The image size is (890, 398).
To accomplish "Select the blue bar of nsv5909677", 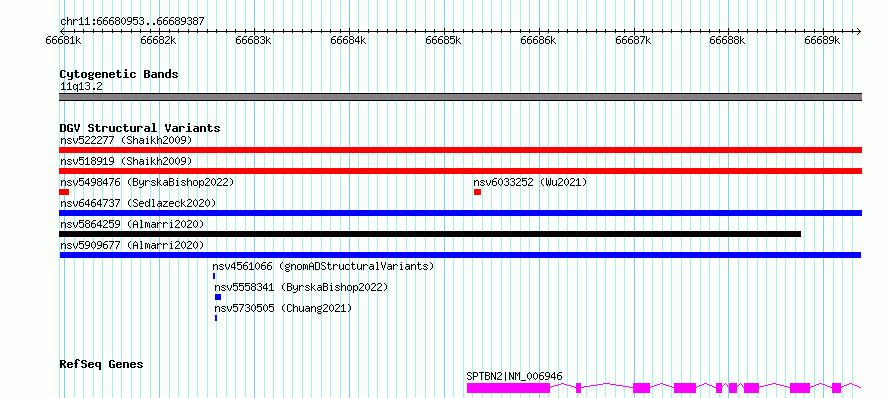I will pyautogui.click(x=460, y=255).
